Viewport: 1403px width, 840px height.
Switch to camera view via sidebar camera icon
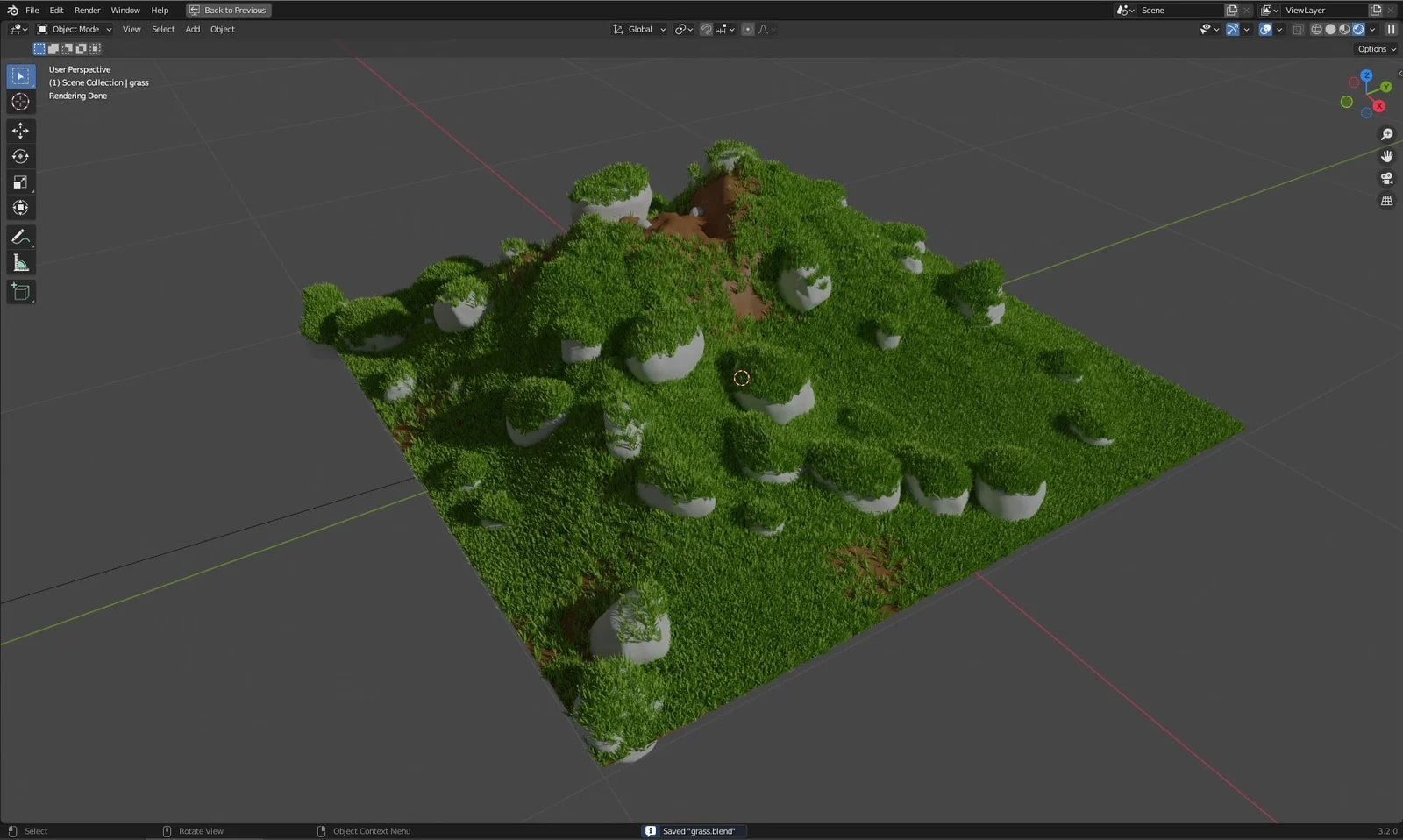pos(1386,178)
